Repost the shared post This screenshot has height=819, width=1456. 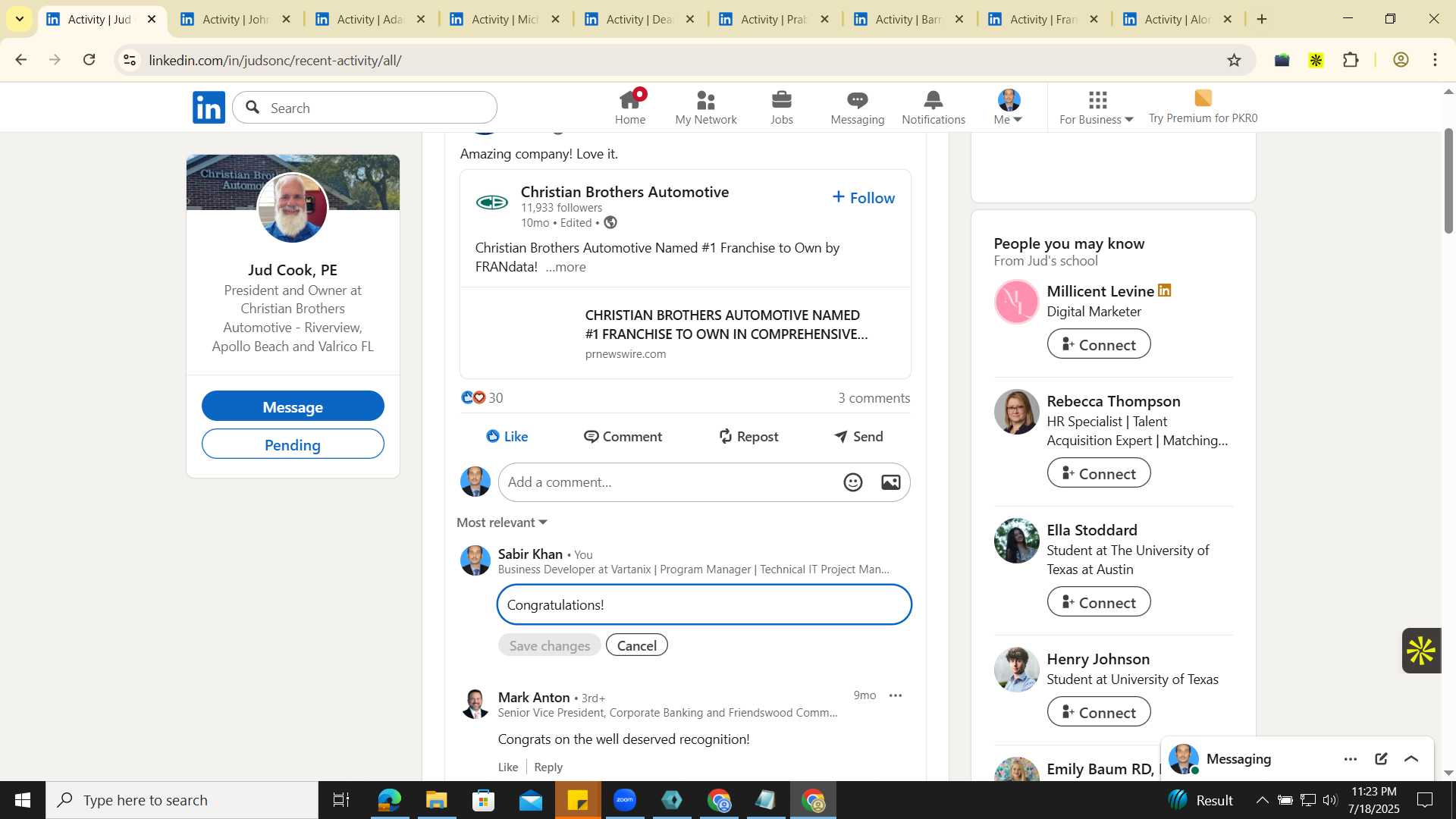tap(748, 436)
